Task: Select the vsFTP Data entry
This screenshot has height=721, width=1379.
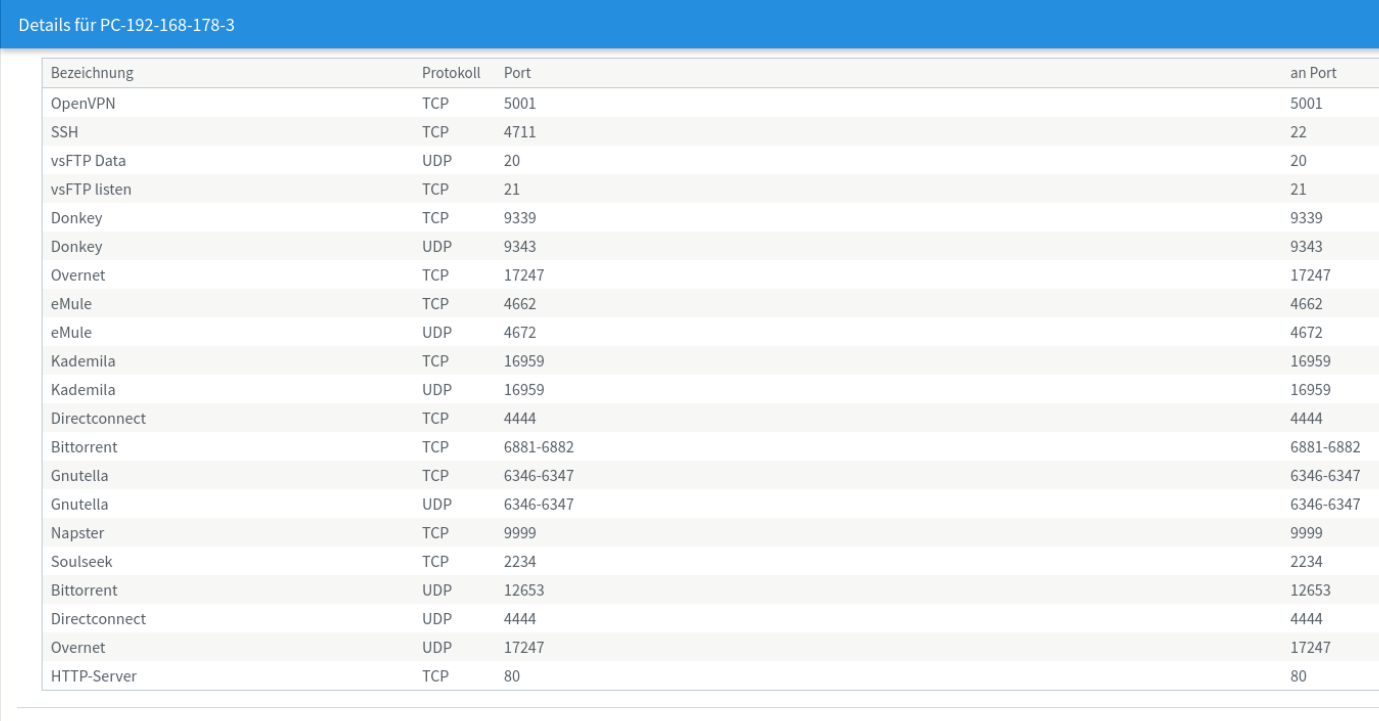Action: point(88,160)
